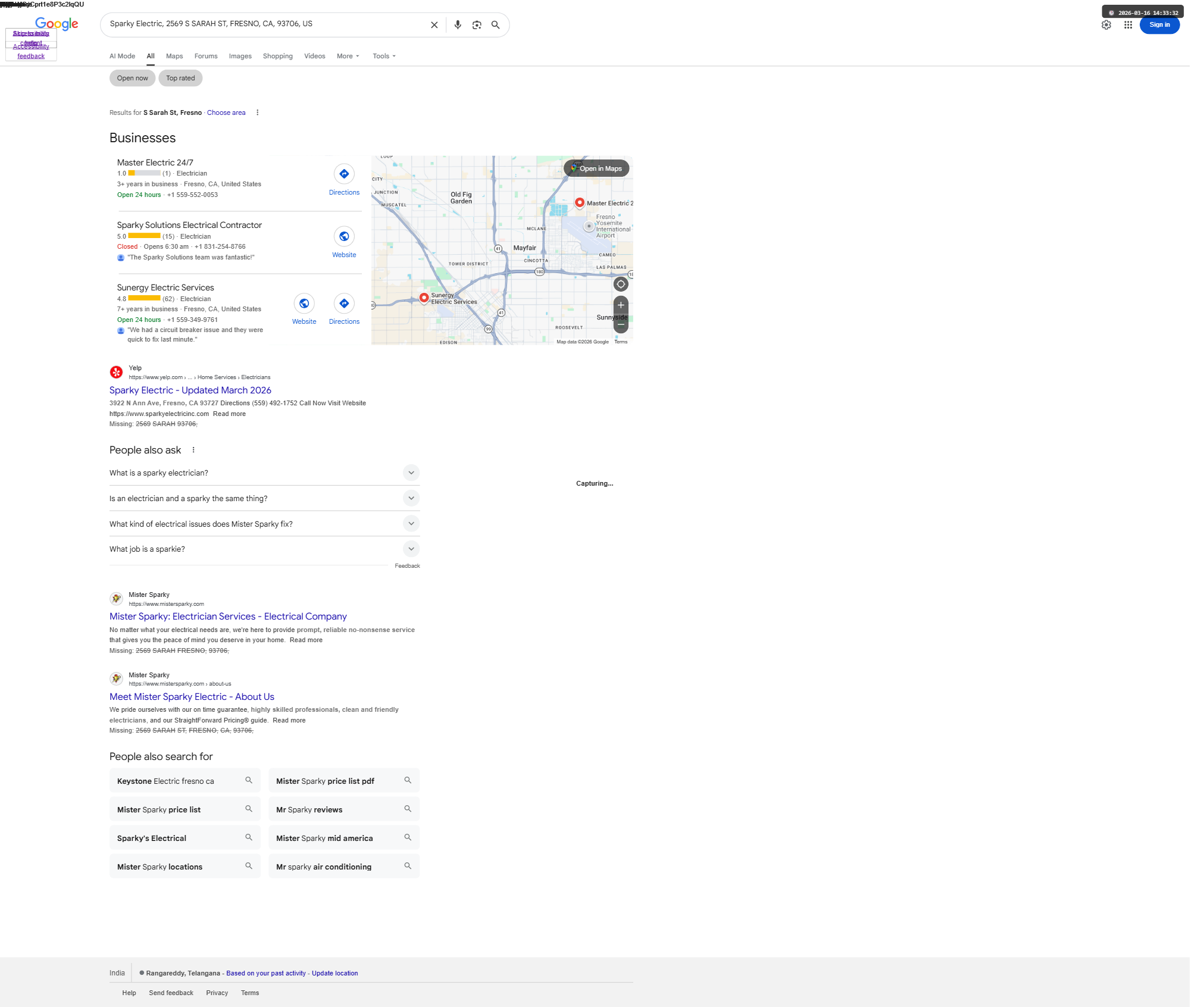This screenshot has width=1204, height=1007.
Task: Open Yelp Sparky Electric result link
Action: click(190, 390)
